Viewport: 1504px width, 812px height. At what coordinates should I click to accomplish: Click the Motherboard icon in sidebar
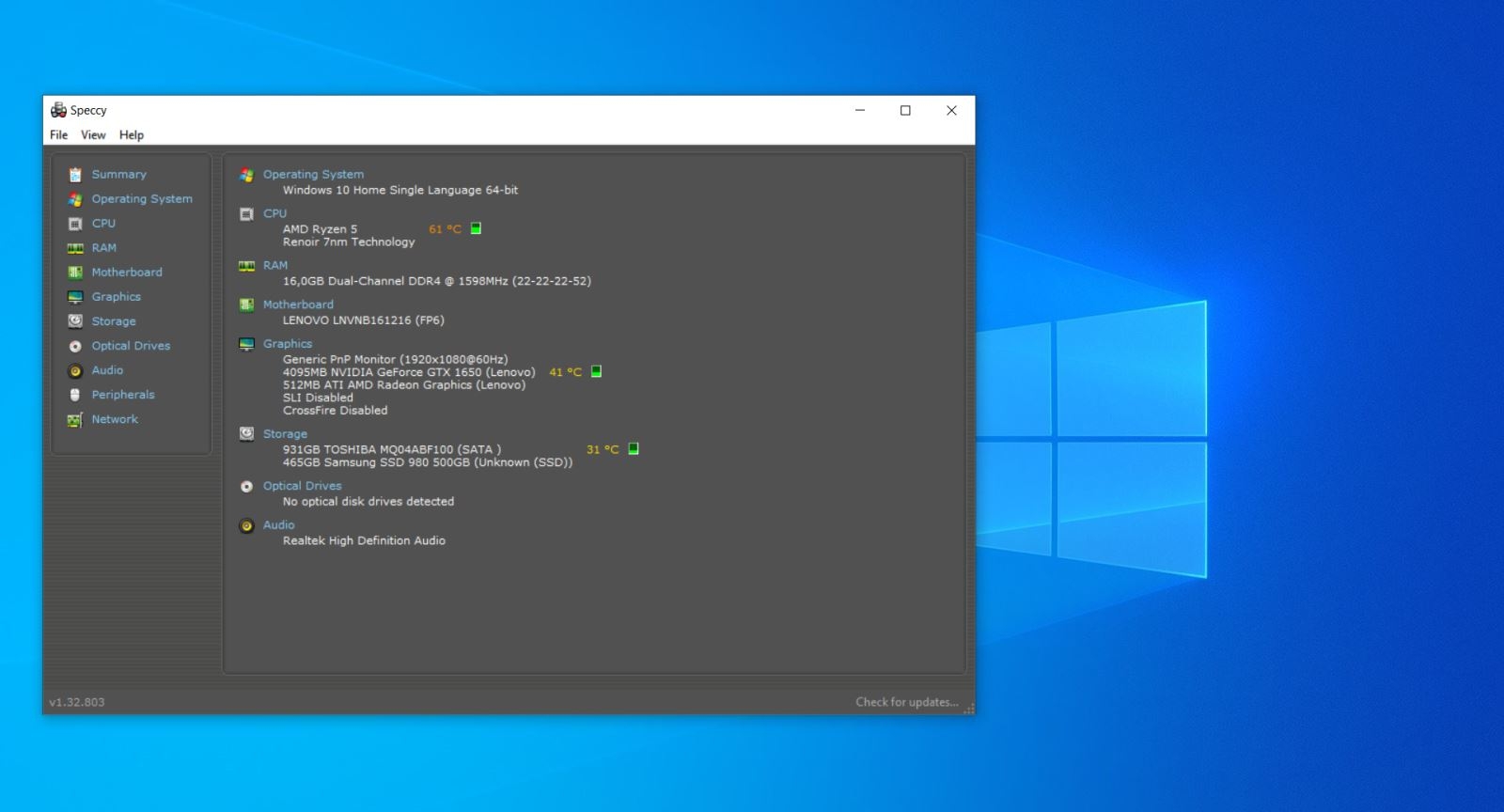(x=75, y=273)
